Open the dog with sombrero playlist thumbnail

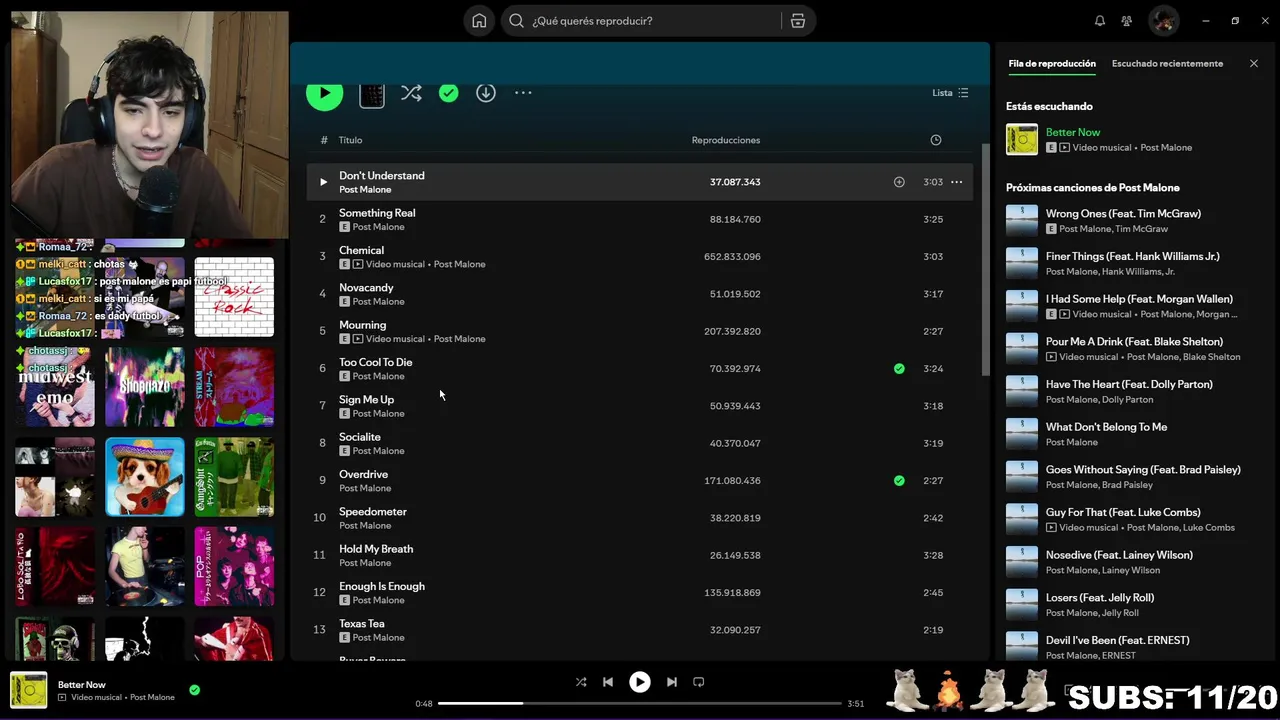click(145, 477)
